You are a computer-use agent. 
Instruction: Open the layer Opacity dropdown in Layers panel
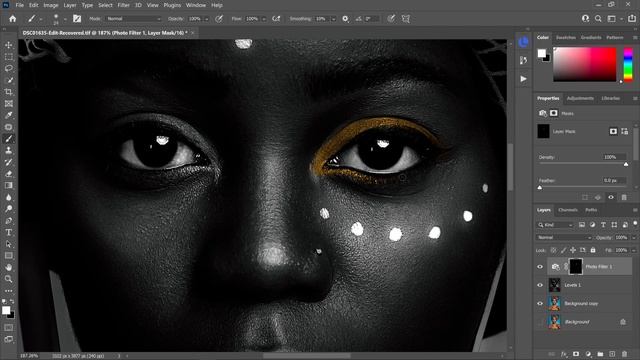click(633, 238)
